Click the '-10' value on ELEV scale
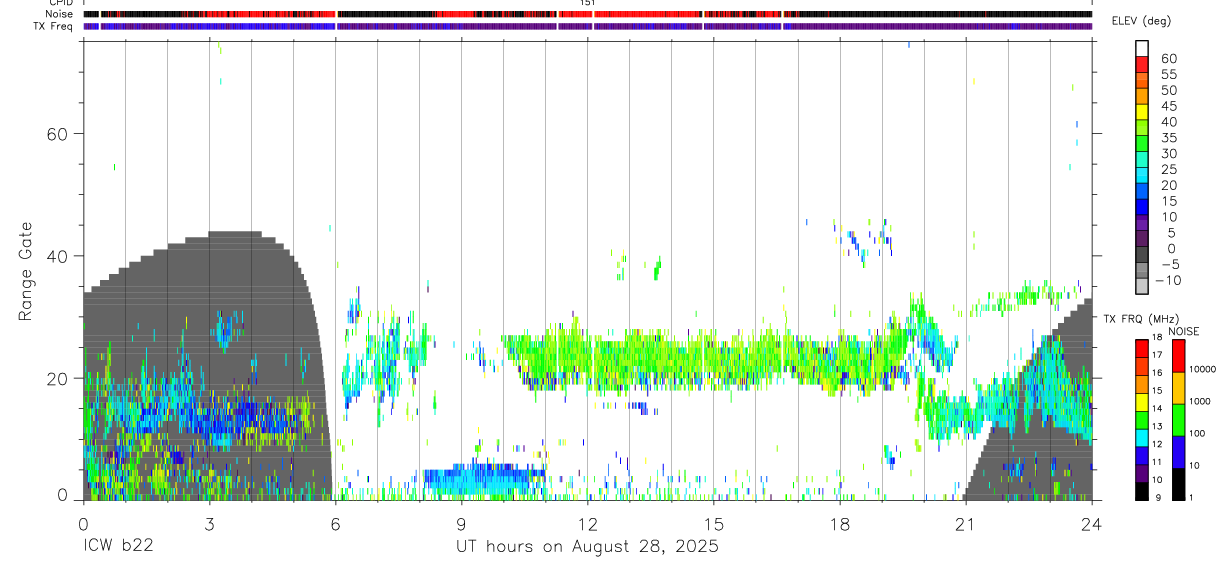 (x=1168, y=281)
